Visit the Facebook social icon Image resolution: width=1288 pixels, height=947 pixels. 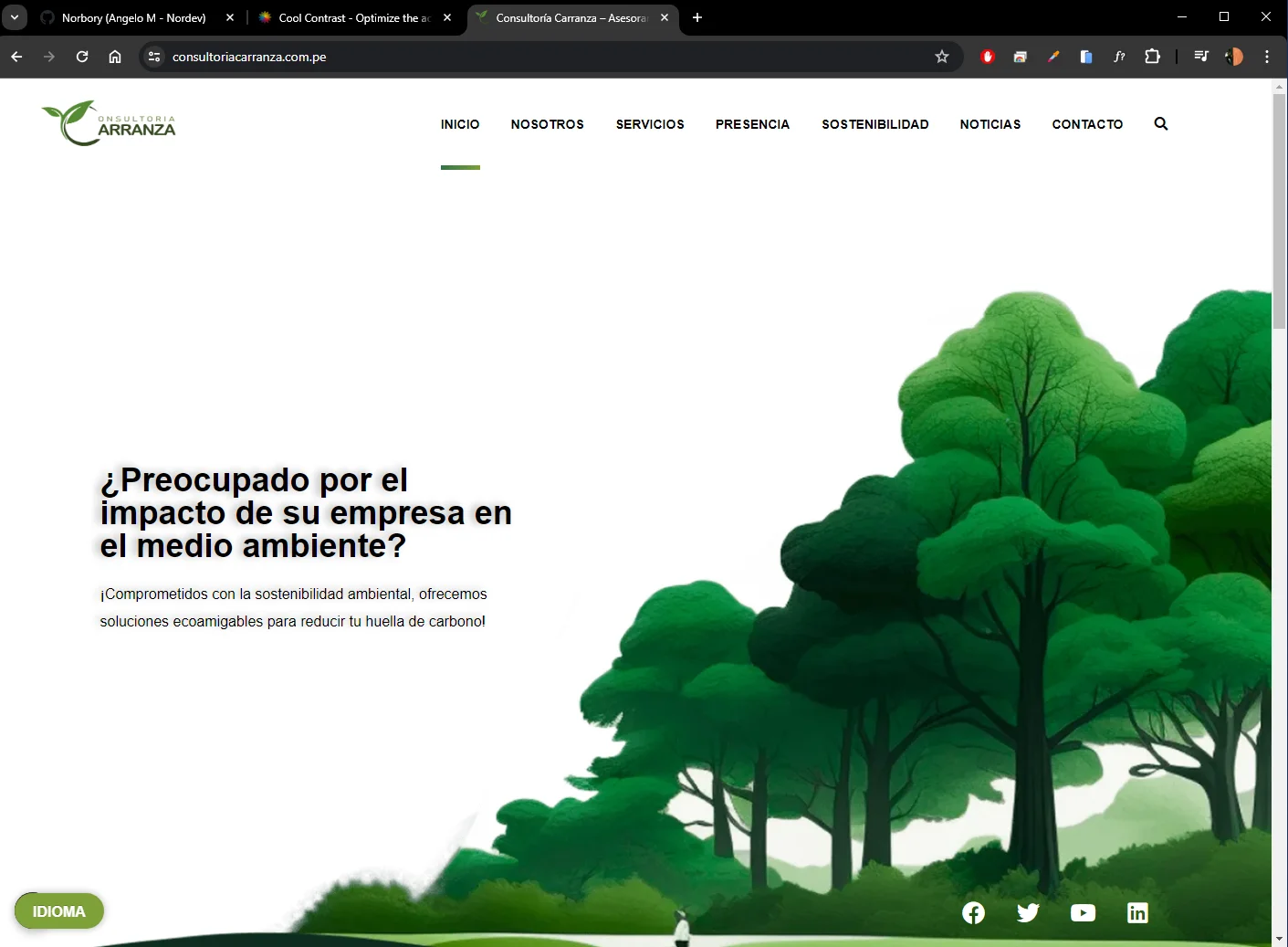click(x=973, y=912)
